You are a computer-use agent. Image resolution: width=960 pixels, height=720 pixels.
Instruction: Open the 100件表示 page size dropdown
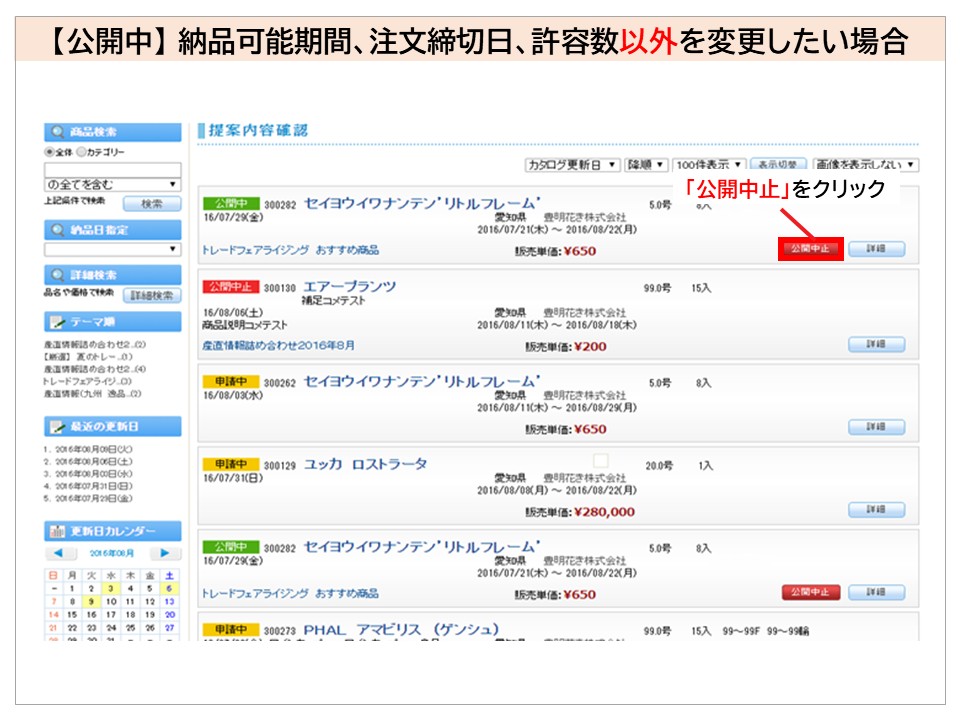click(708, 165)
